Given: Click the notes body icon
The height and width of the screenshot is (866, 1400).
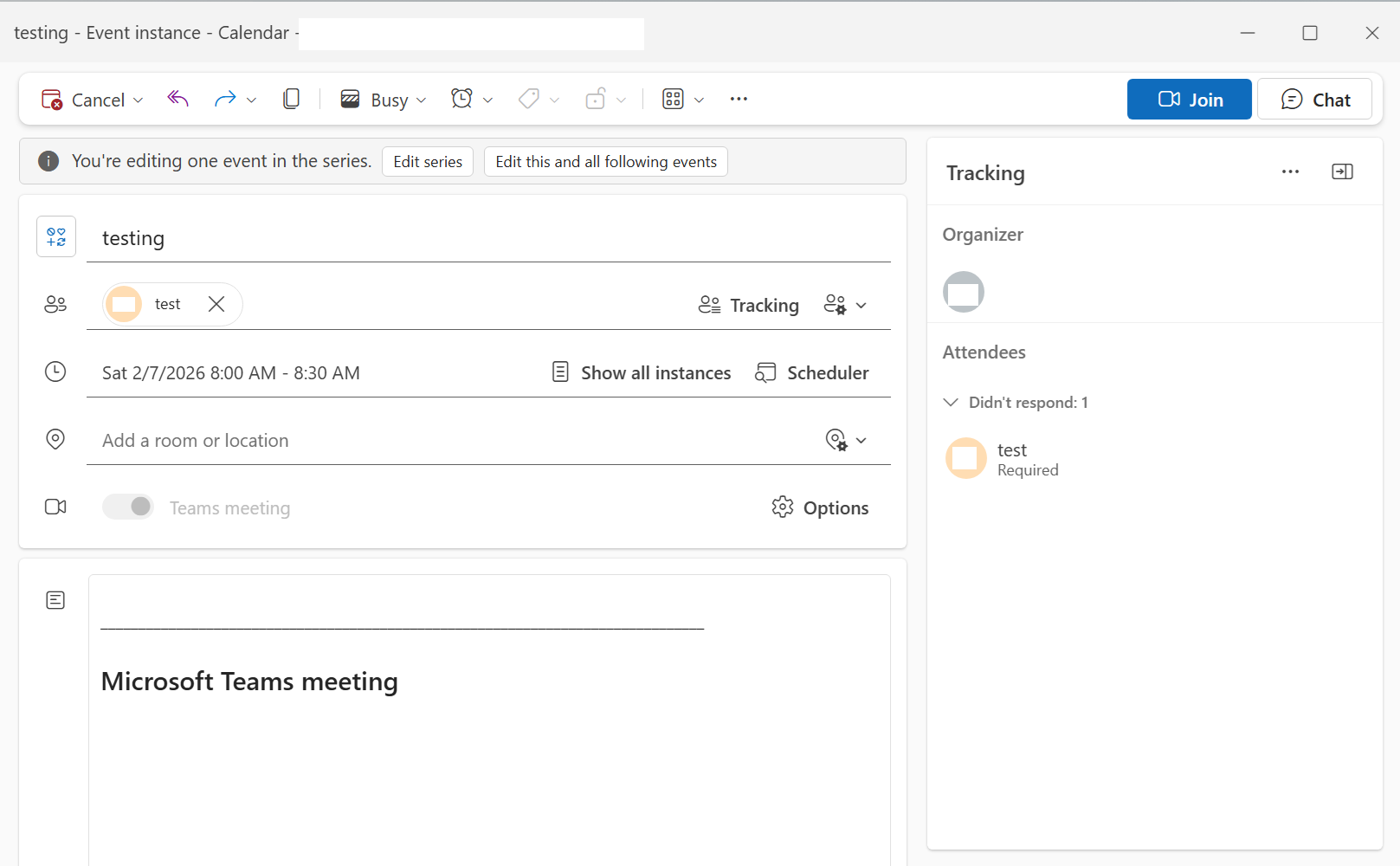Looking at the screenshot, I should click(55, 600).
